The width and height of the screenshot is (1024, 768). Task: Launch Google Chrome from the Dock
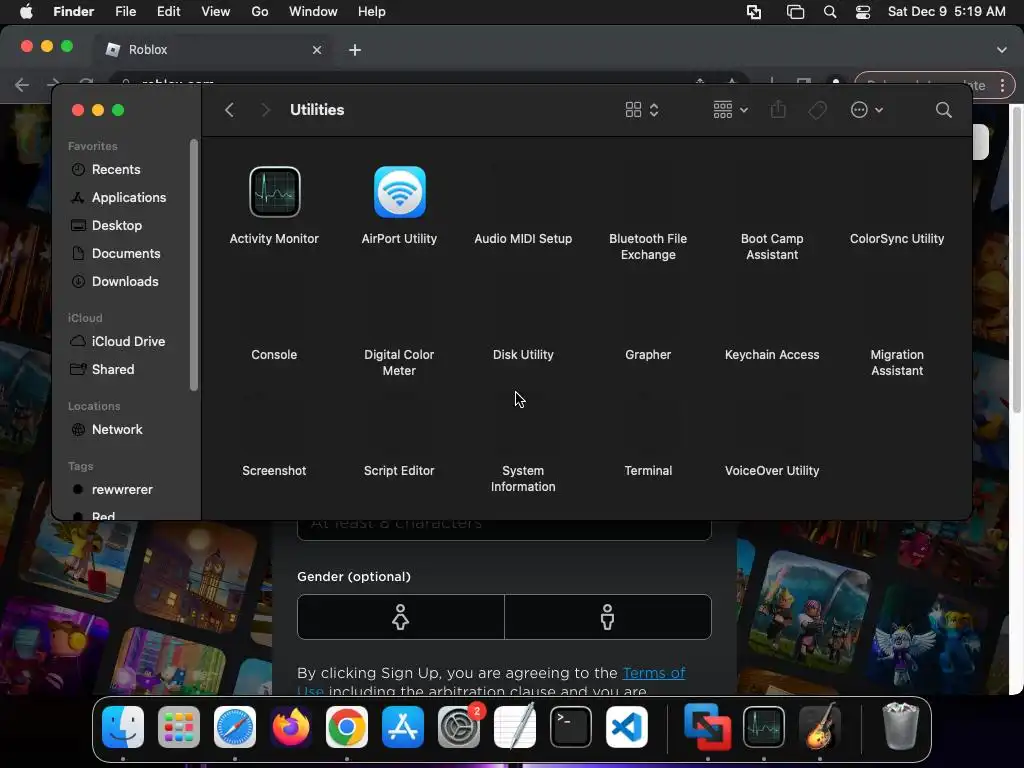[347, 727]
